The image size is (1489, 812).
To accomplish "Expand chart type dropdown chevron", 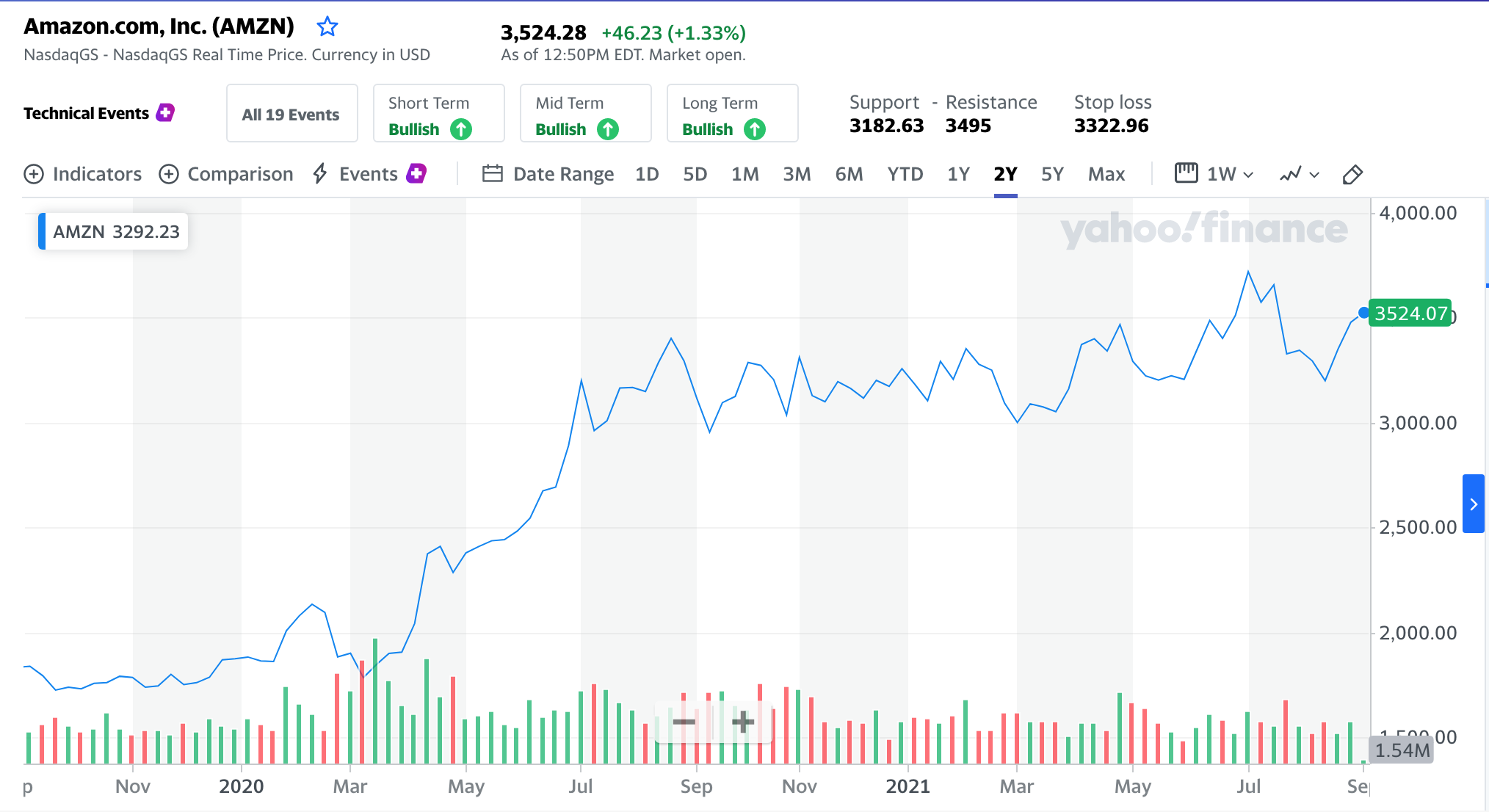I will point(1315,175).
